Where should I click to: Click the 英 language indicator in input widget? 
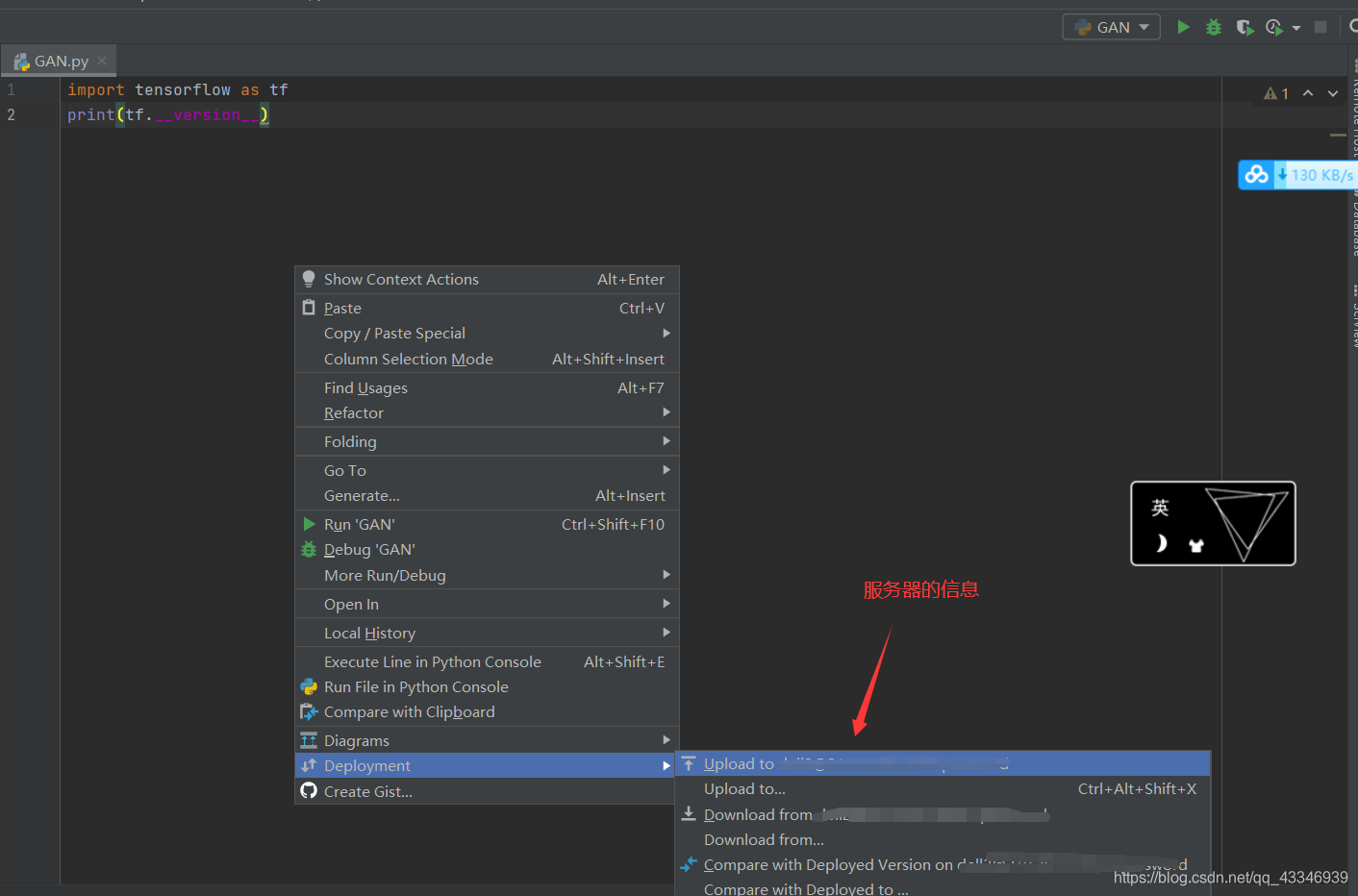tap(1161, 508)
